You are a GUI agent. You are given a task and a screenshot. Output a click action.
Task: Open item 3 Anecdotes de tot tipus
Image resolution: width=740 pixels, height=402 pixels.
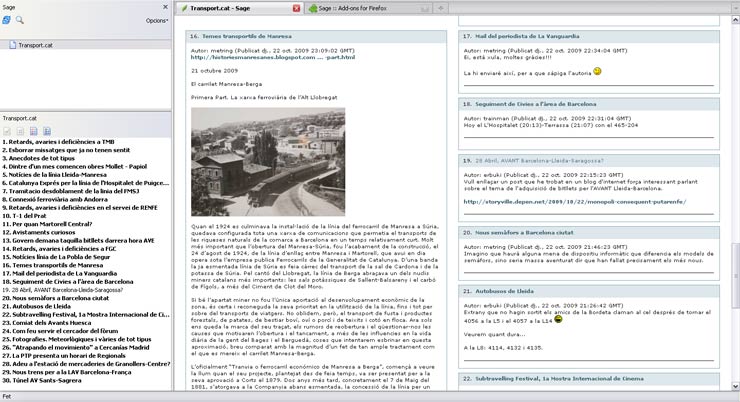tap(38, 158)
